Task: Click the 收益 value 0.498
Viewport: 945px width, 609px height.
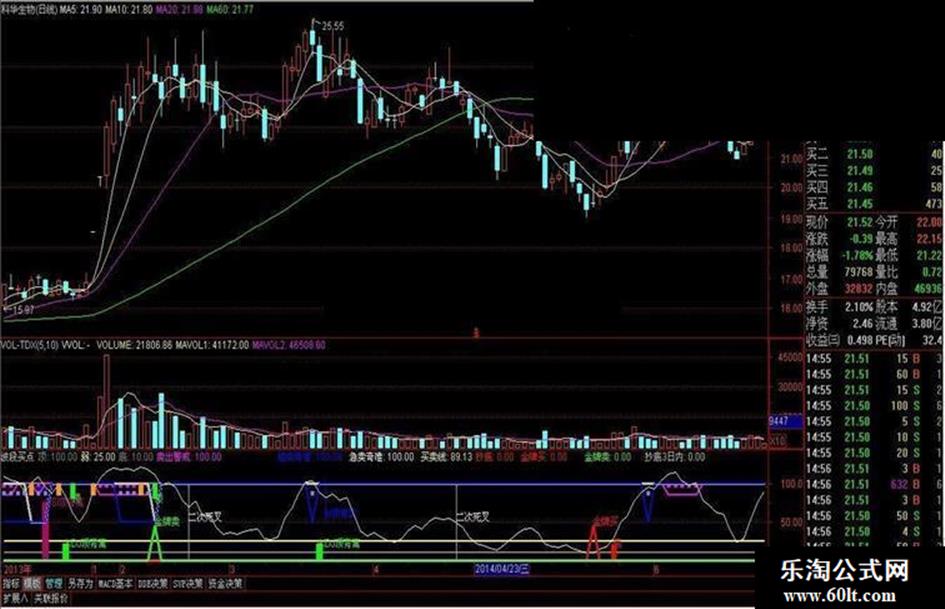Action: 859,341
